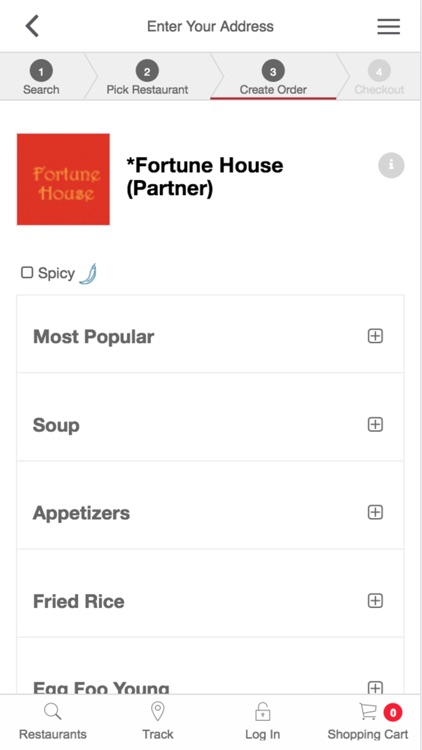The width and height of the screenshot is (422, 750).
Task: Go to step 1 Search
Action: (x=41, y=77)
